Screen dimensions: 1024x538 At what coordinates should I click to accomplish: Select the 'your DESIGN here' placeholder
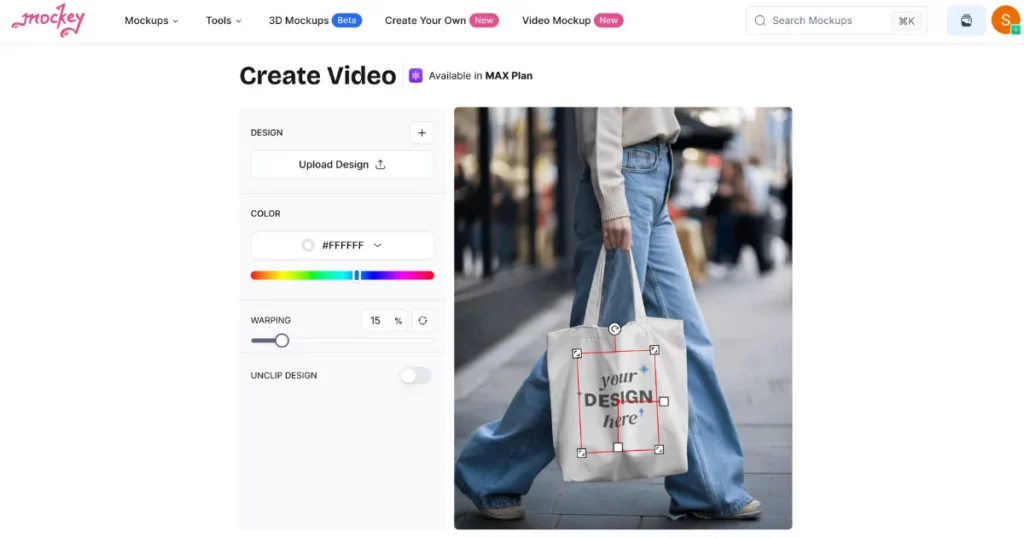618,398
